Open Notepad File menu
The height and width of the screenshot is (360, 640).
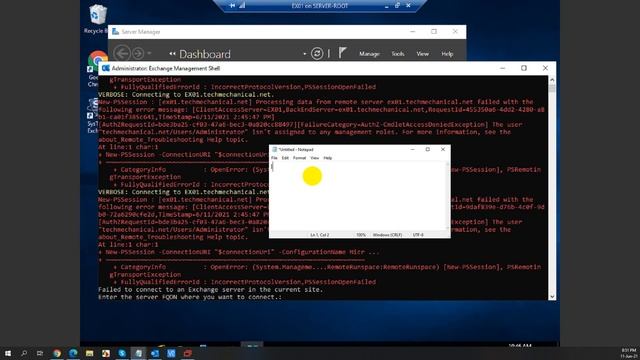pos(274,158)
